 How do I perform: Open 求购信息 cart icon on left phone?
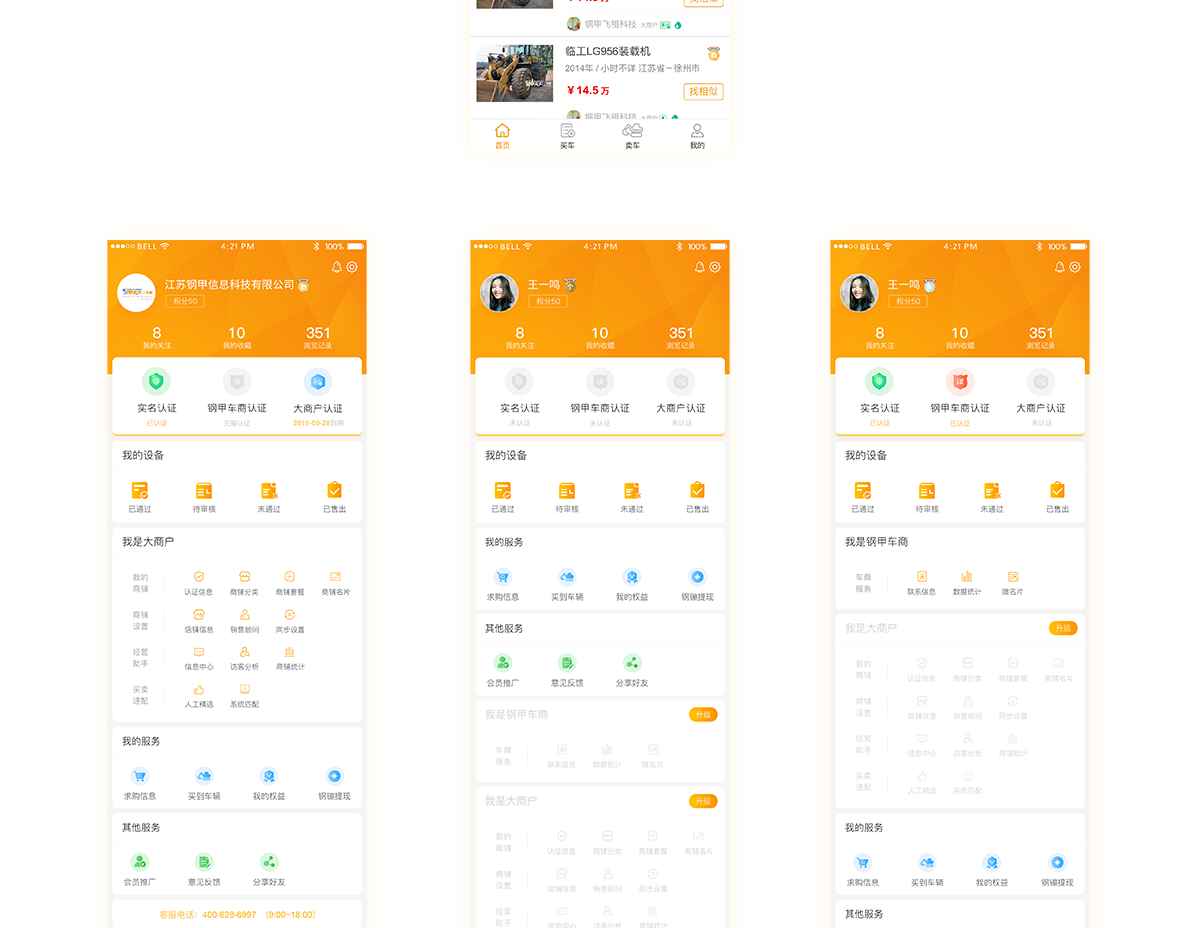(x=140, y=776)
